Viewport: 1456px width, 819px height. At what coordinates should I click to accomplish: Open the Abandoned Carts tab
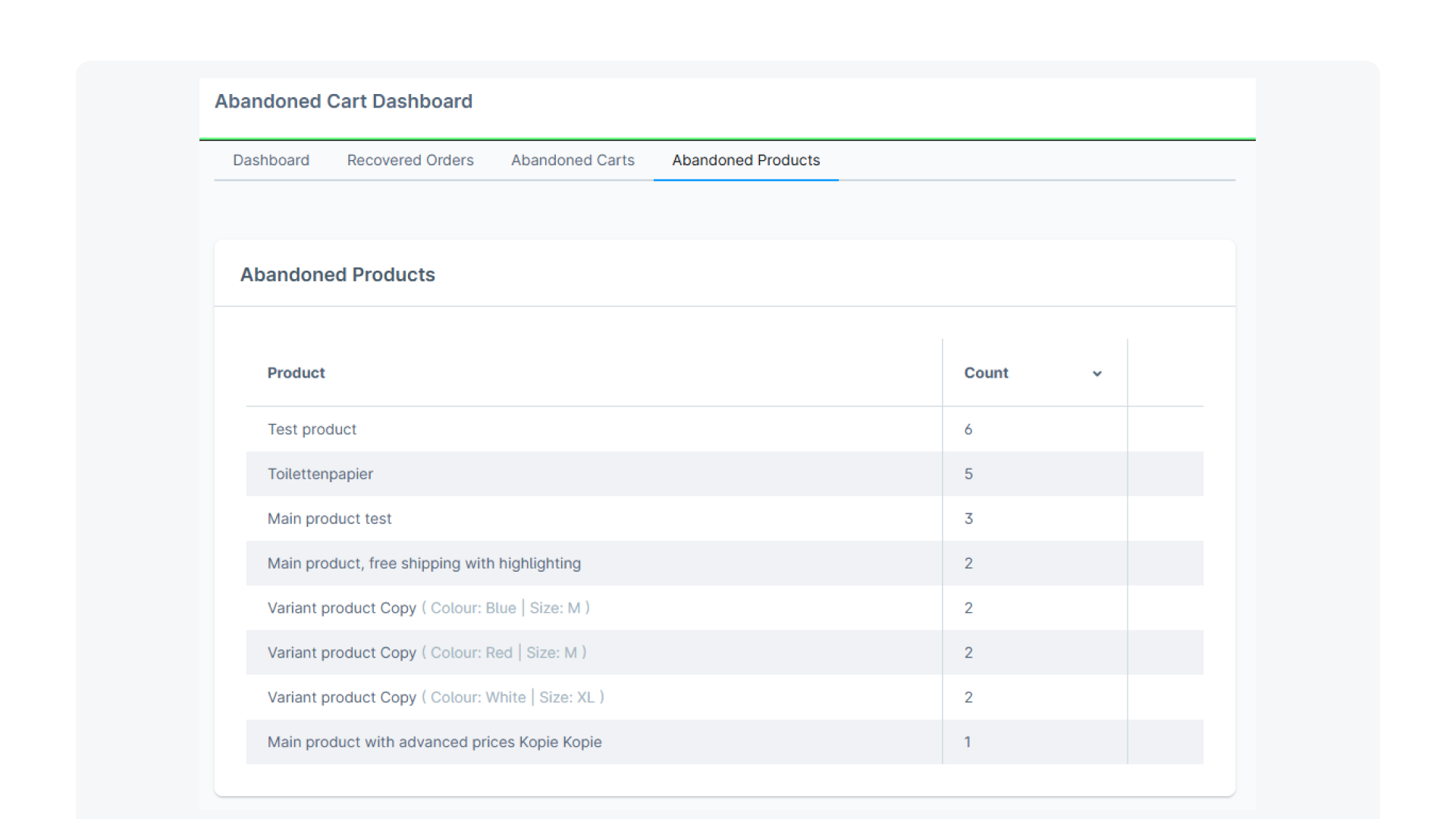click(x=572, y=160)
